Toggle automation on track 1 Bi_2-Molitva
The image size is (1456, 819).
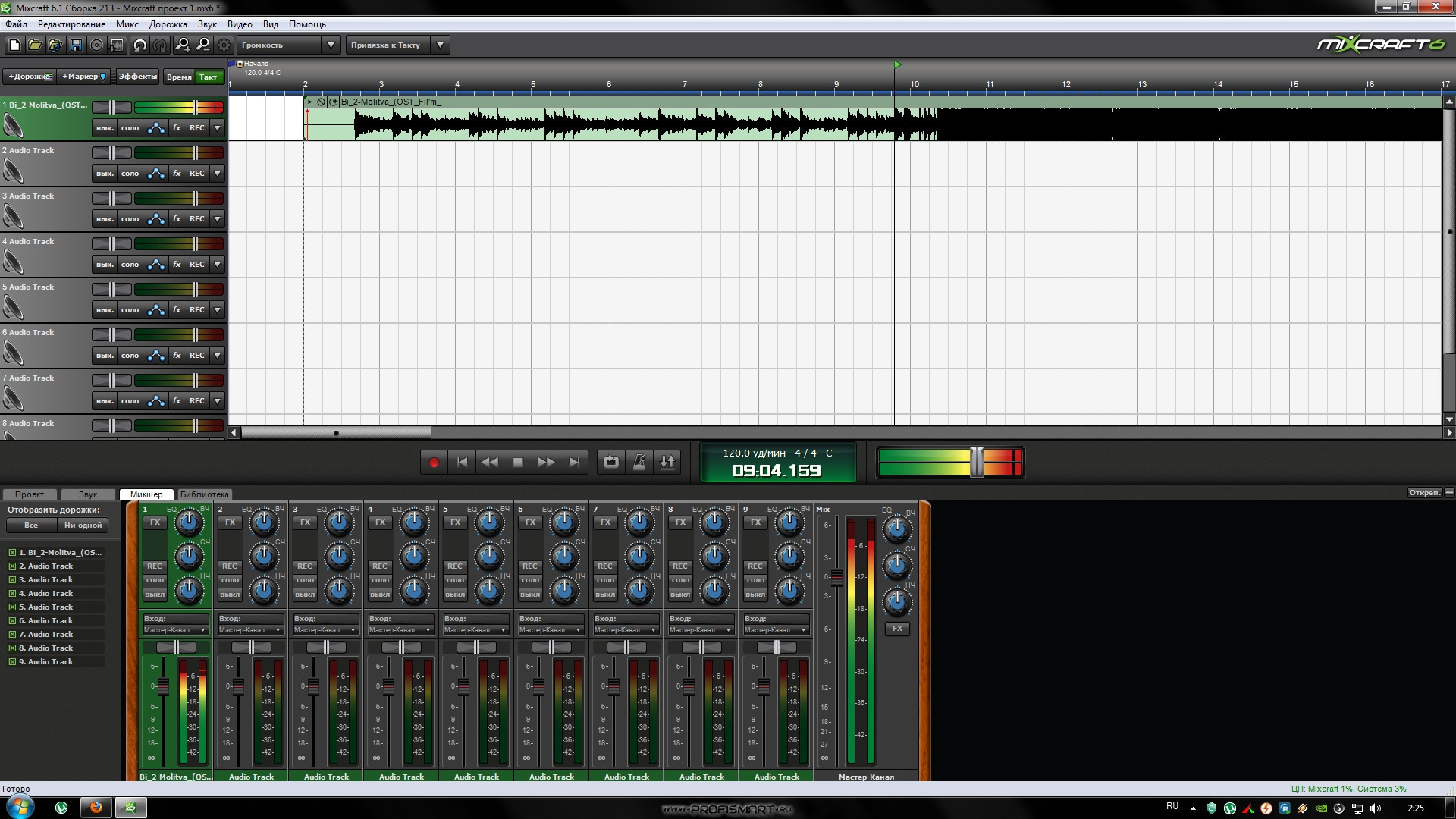click(155, 128)
